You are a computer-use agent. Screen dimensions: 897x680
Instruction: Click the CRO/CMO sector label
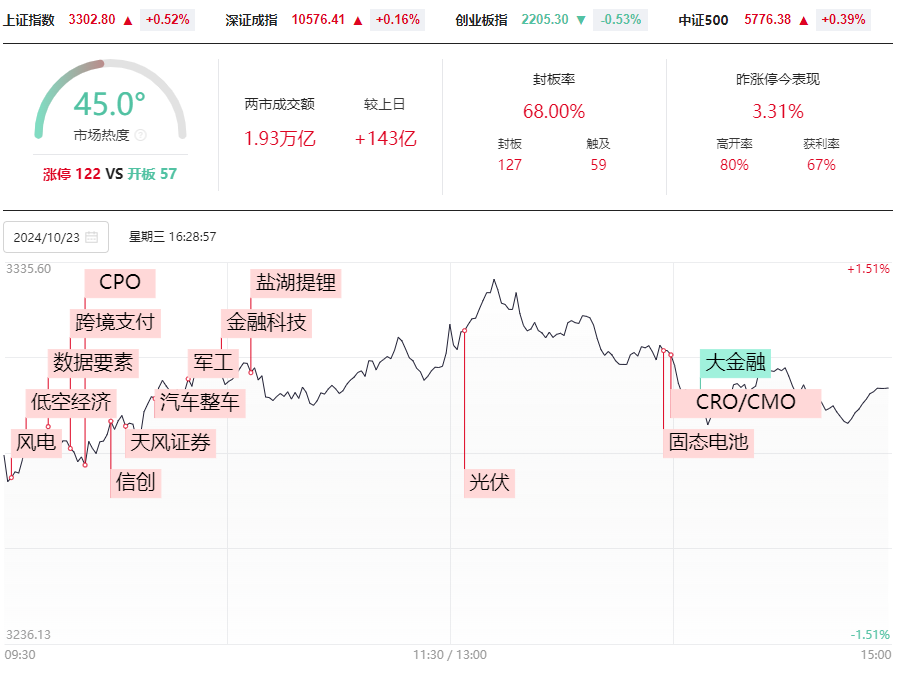click(x=745, y=402)
